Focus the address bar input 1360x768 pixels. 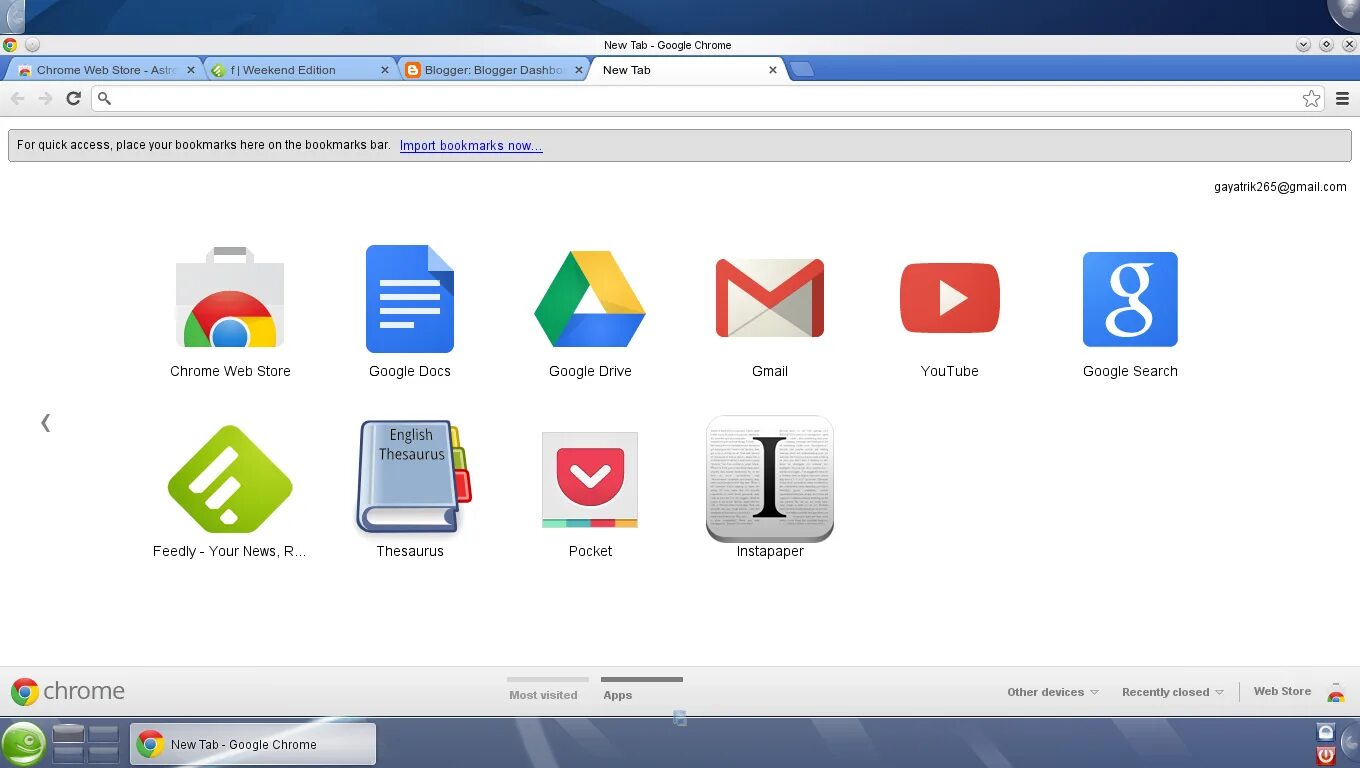[708, 98]
